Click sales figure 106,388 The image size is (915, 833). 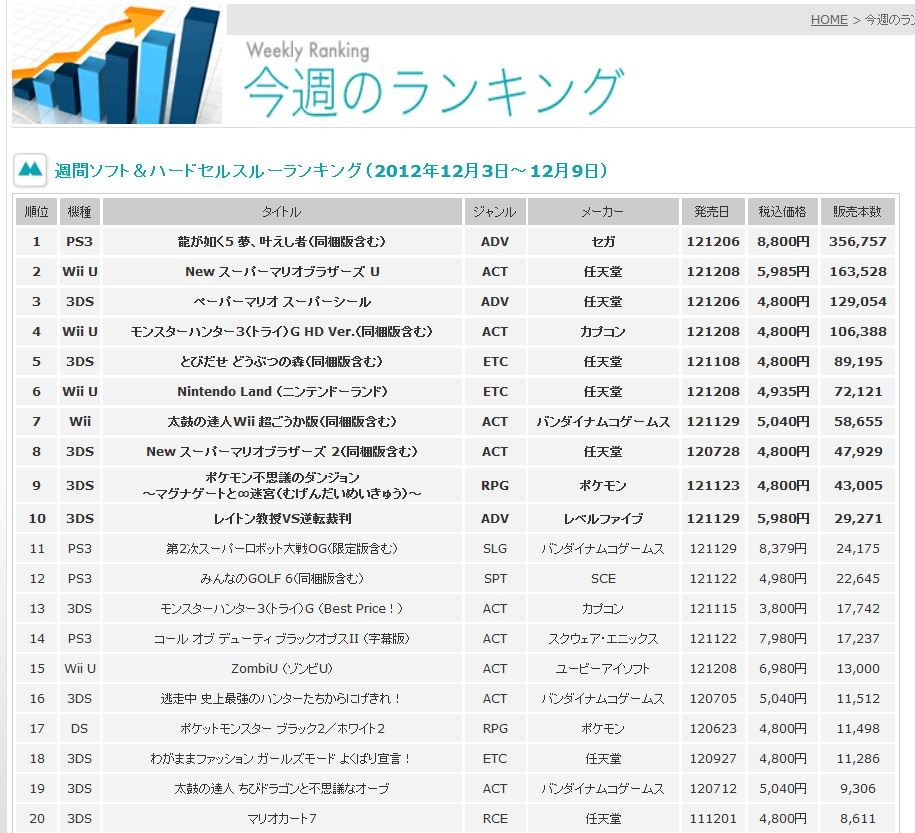click(x=858, y=332)
